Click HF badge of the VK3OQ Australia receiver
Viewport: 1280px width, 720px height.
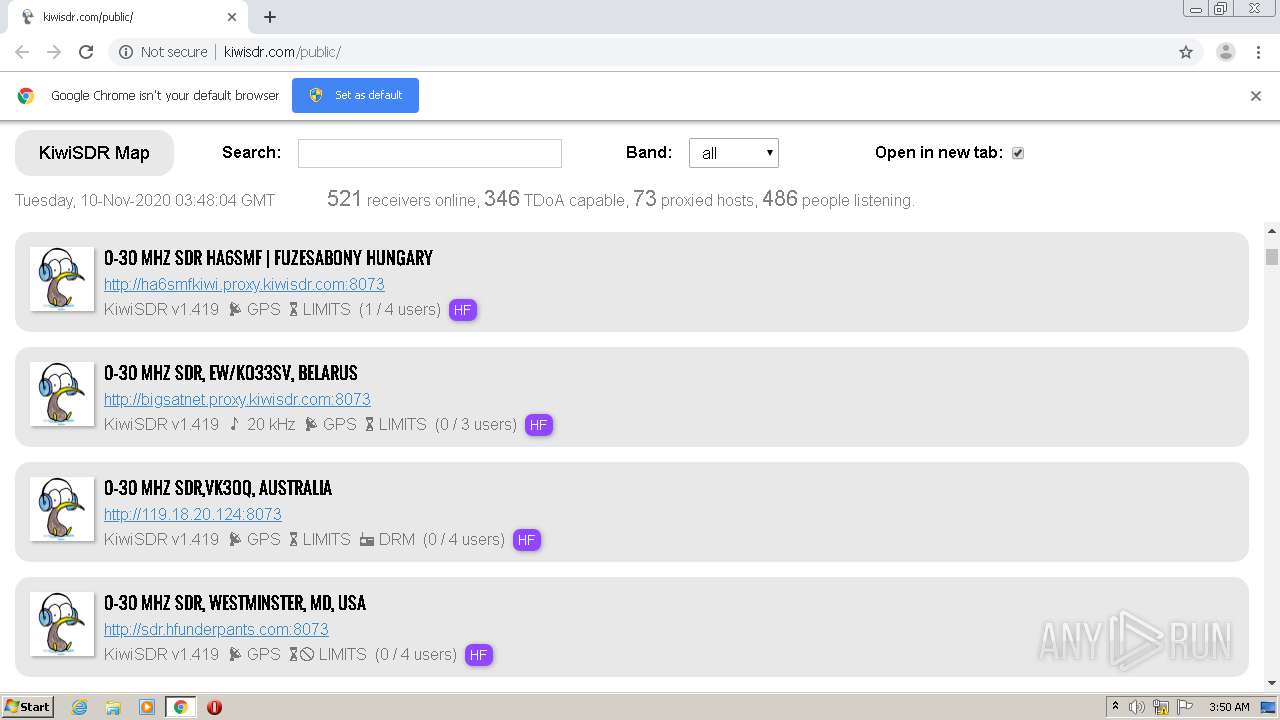[x=526, y=540]
